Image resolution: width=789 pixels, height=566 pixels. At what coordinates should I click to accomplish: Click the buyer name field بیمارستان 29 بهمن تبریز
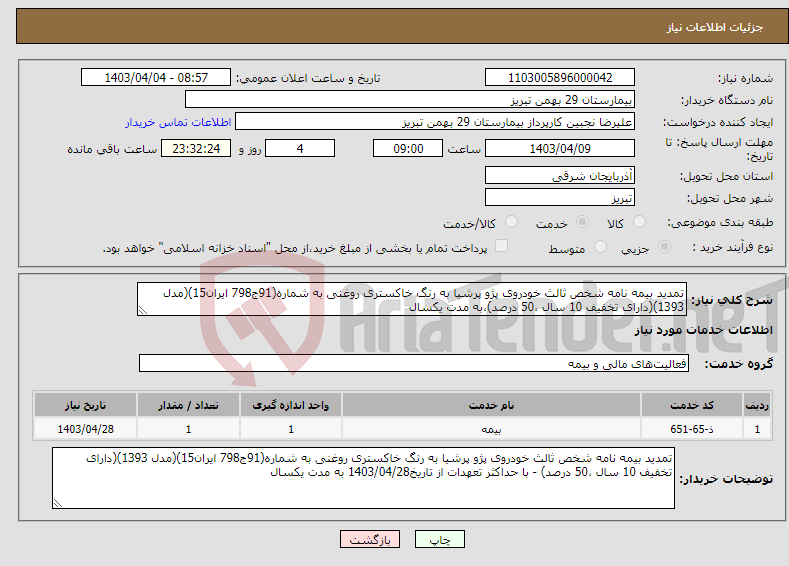[410, 100]
